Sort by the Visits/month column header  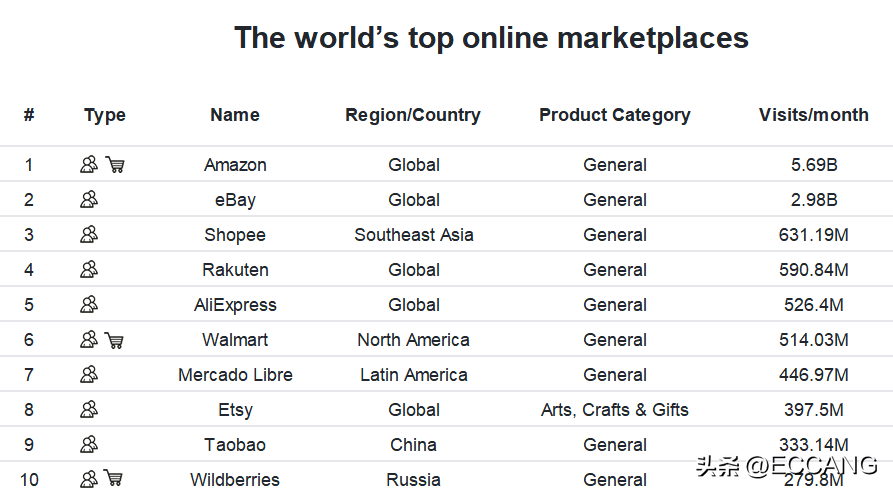813,115
